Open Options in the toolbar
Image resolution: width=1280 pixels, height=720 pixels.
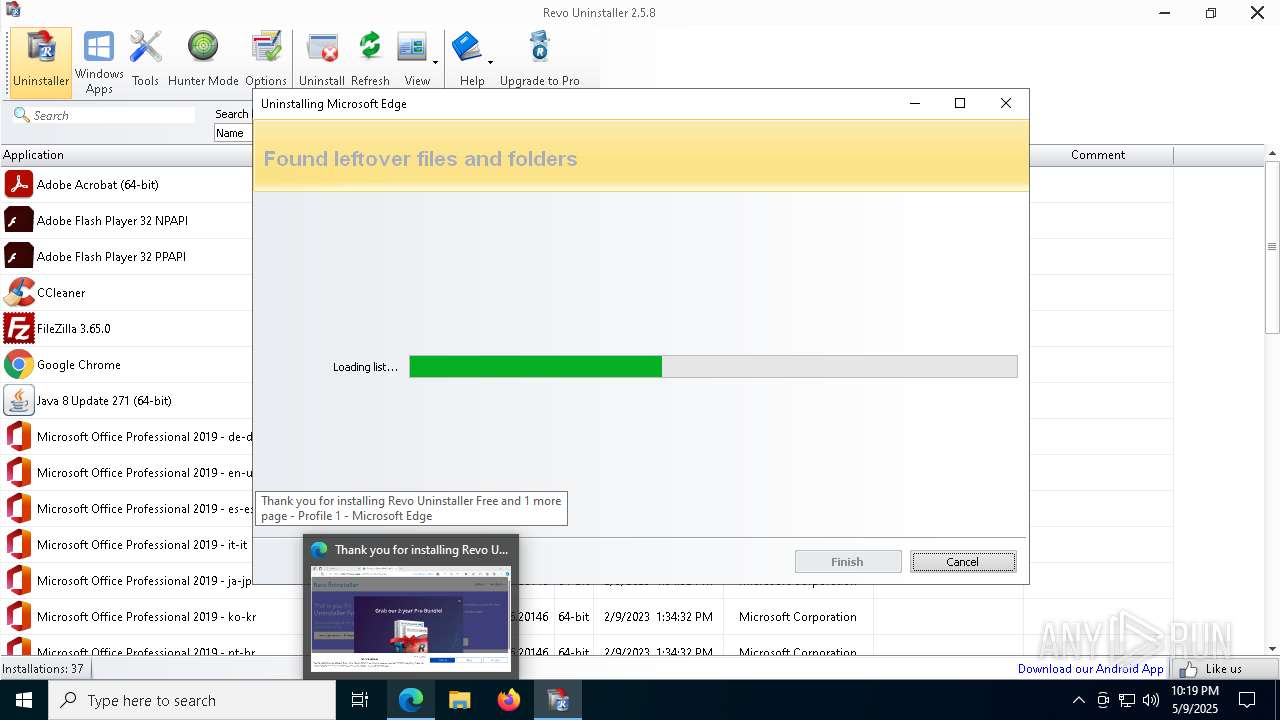point(266,60)
